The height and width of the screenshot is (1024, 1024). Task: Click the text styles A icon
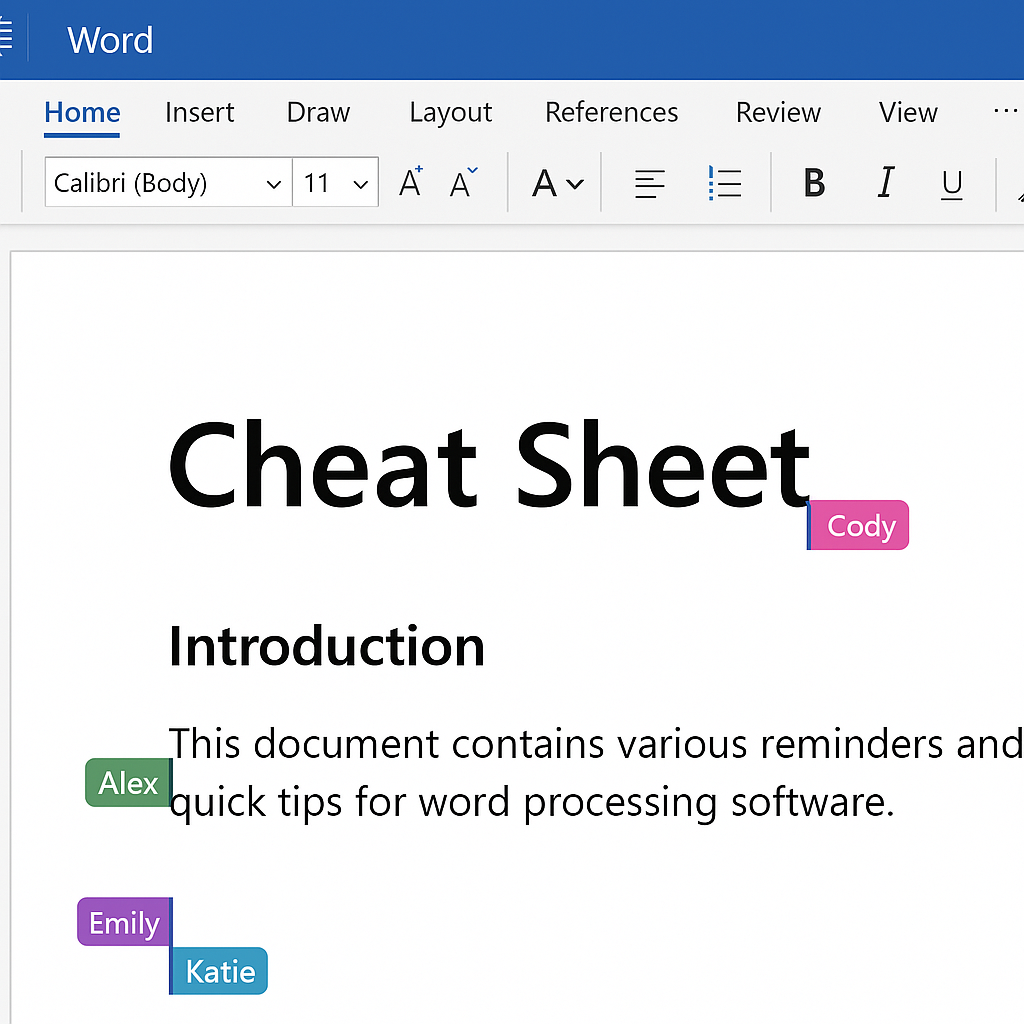point(544,183)
